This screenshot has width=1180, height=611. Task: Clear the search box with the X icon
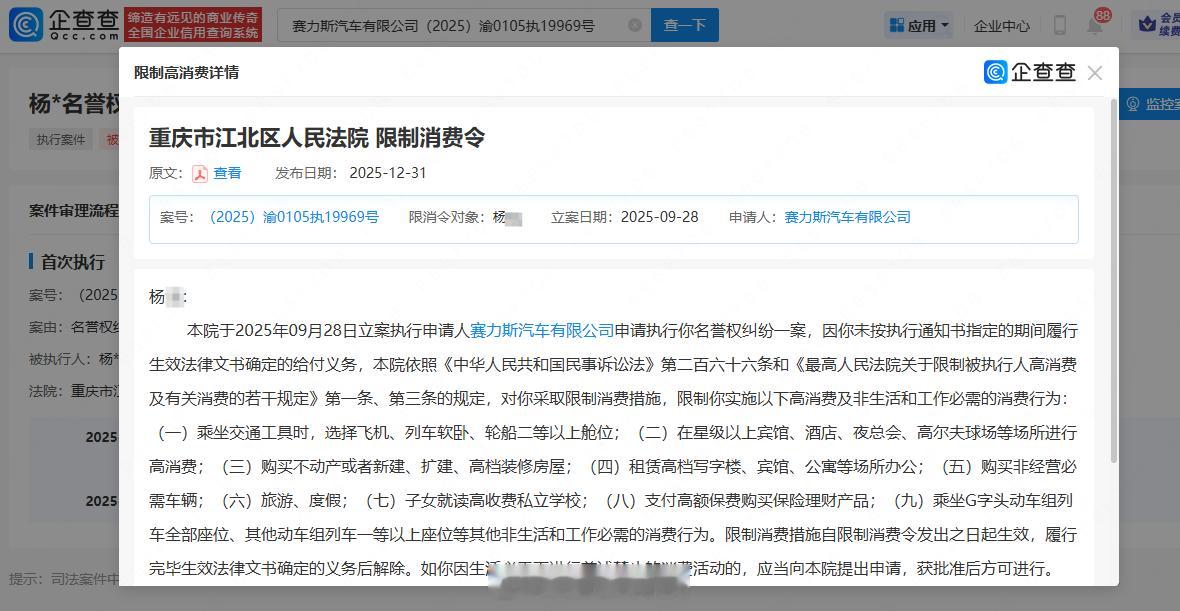[x=634, y=26]
